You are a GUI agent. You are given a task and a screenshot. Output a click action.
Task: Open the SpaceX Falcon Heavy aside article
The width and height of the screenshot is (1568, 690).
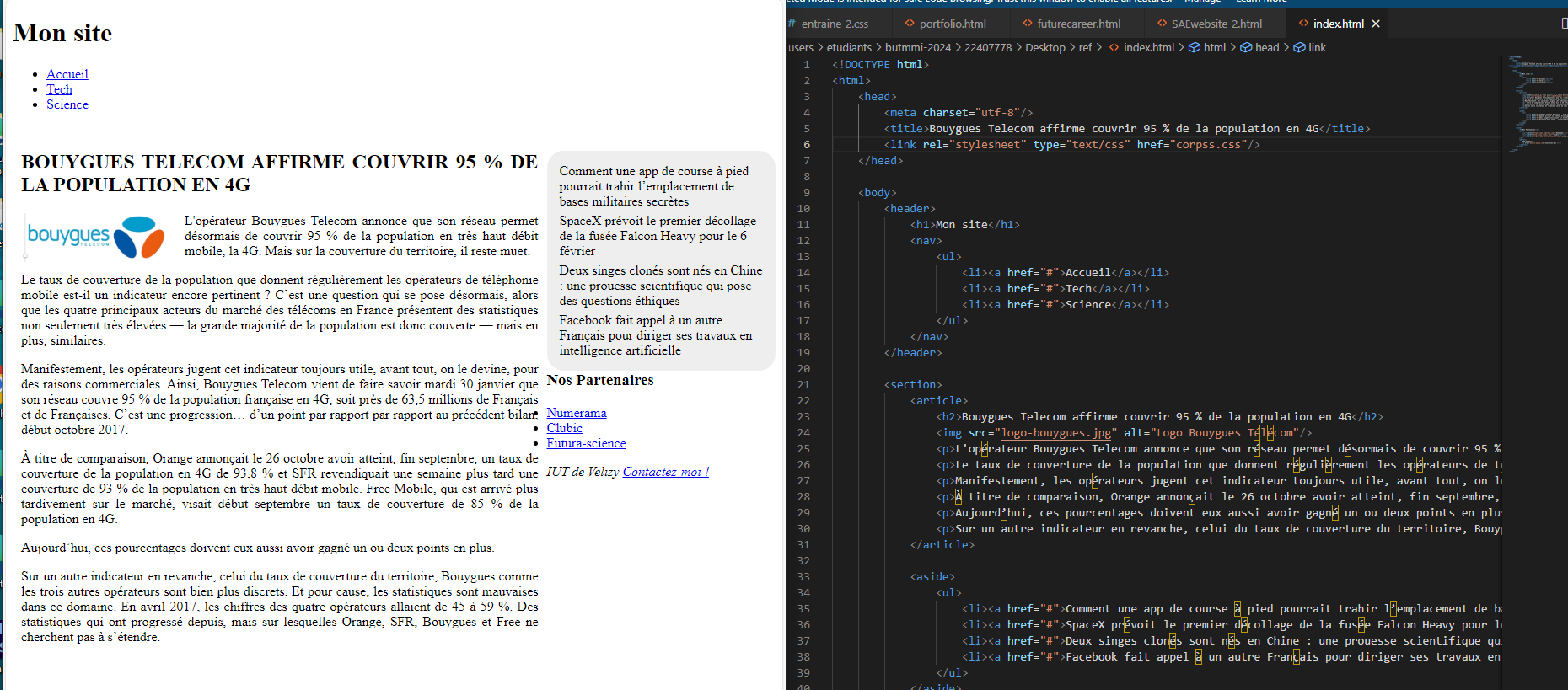658,236
